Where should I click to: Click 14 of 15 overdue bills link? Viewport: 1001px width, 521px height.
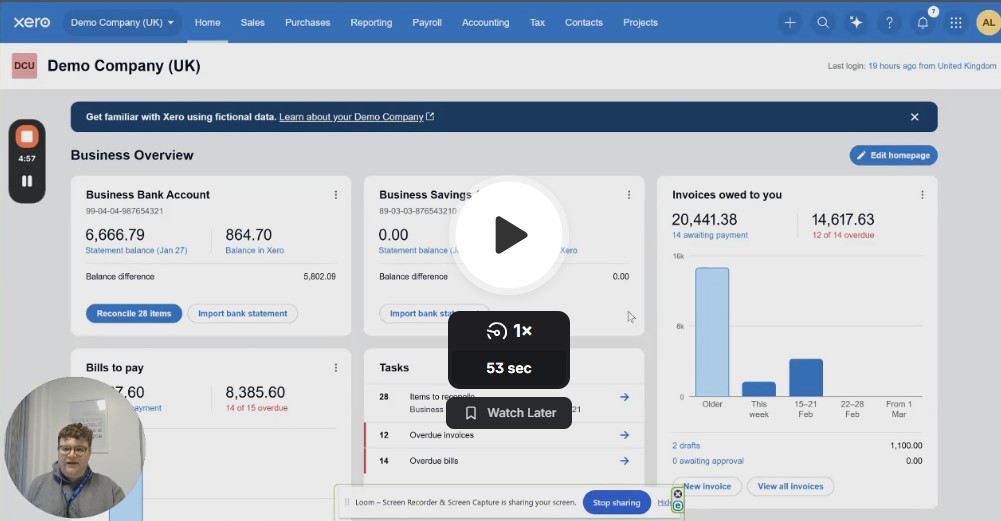click(x=257, y=408)
